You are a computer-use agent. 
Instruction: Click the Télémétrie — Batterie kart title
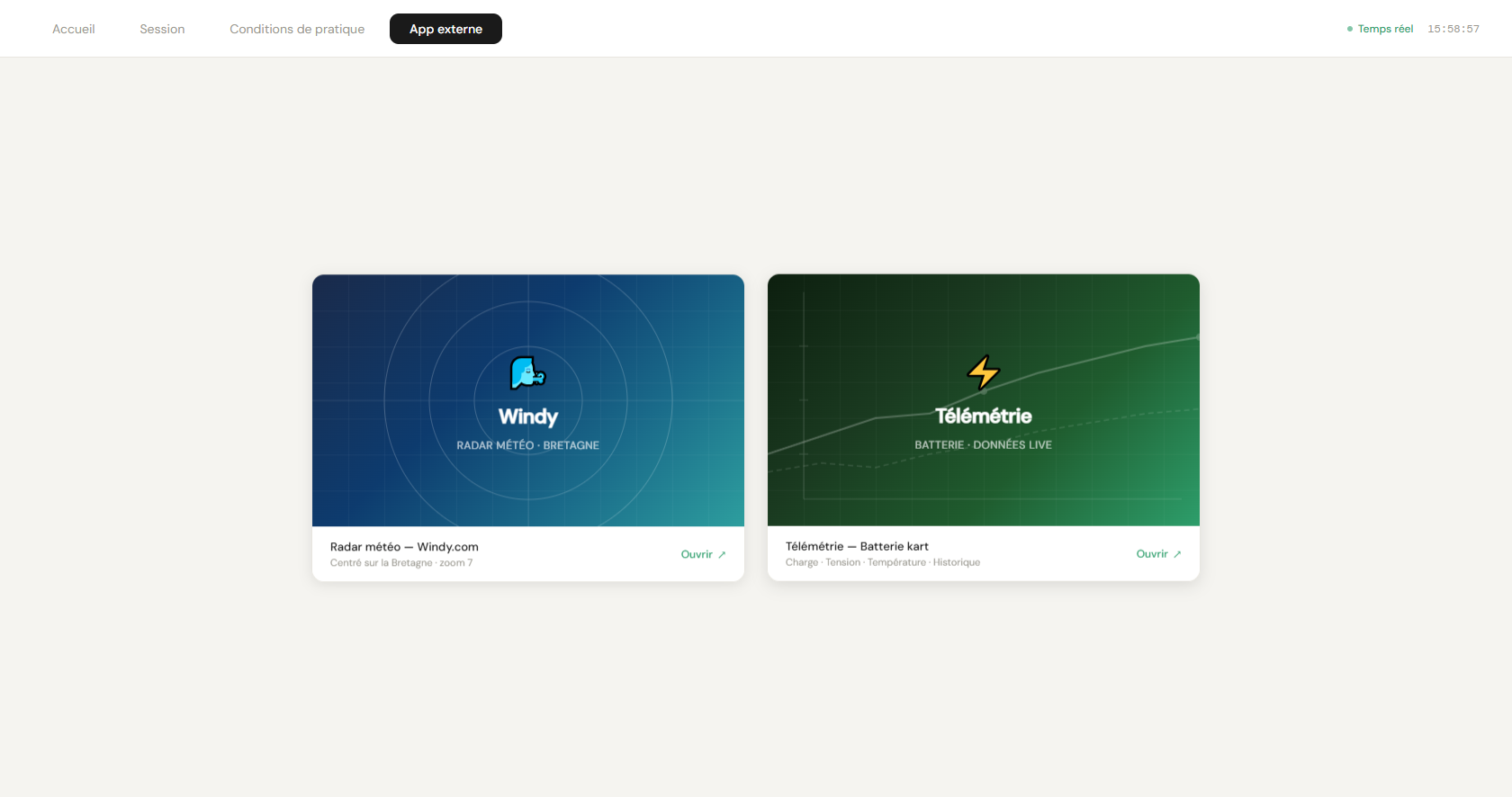pyautogui.click(x=857, y=546)
